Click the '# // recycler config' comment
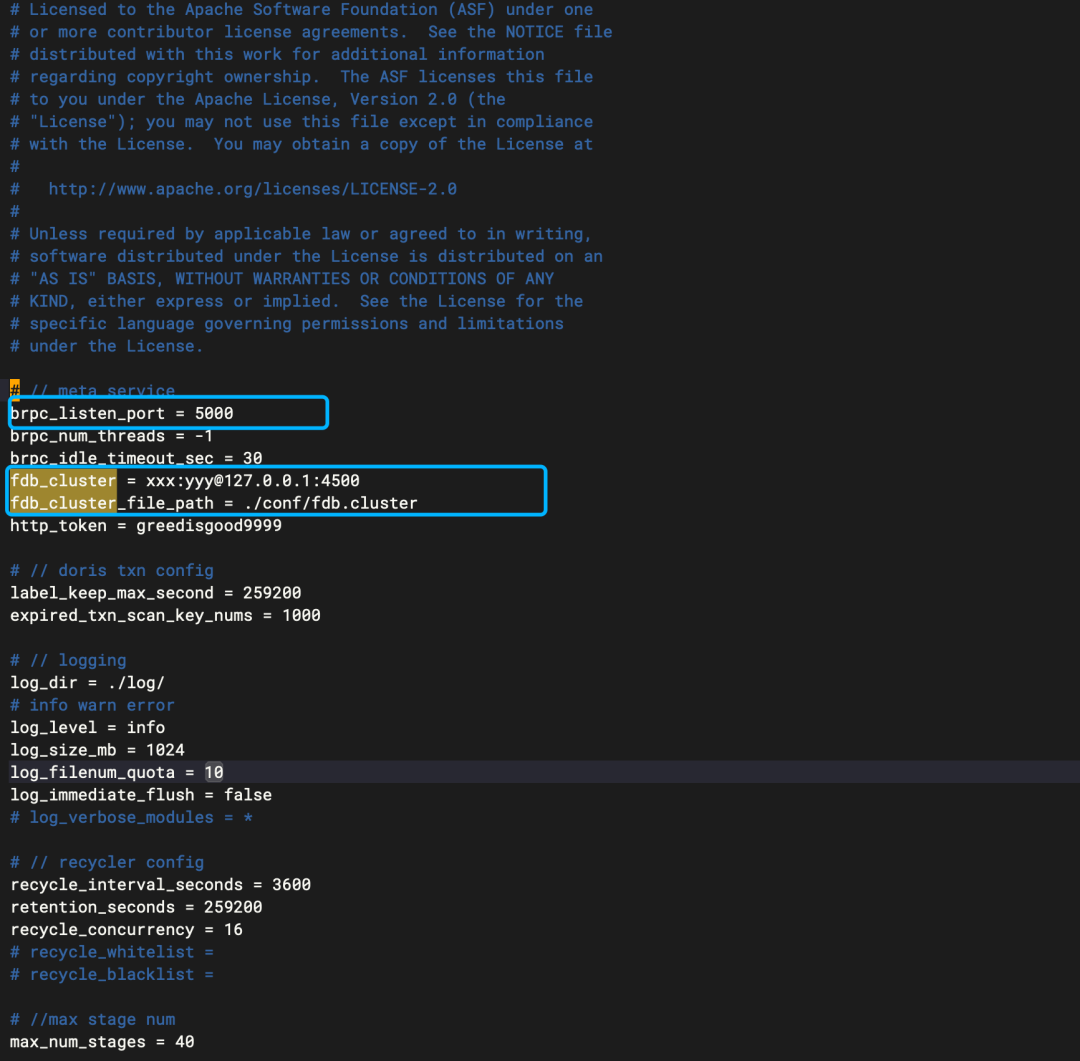The height and width of the screenshot is (1061, 1080). (x=107, y=862)
